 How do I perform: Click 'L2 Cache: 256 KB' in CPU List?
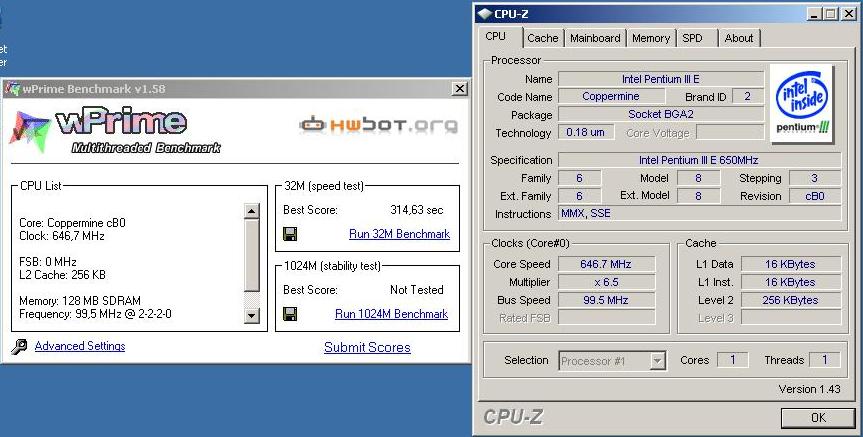click(62, 275)
